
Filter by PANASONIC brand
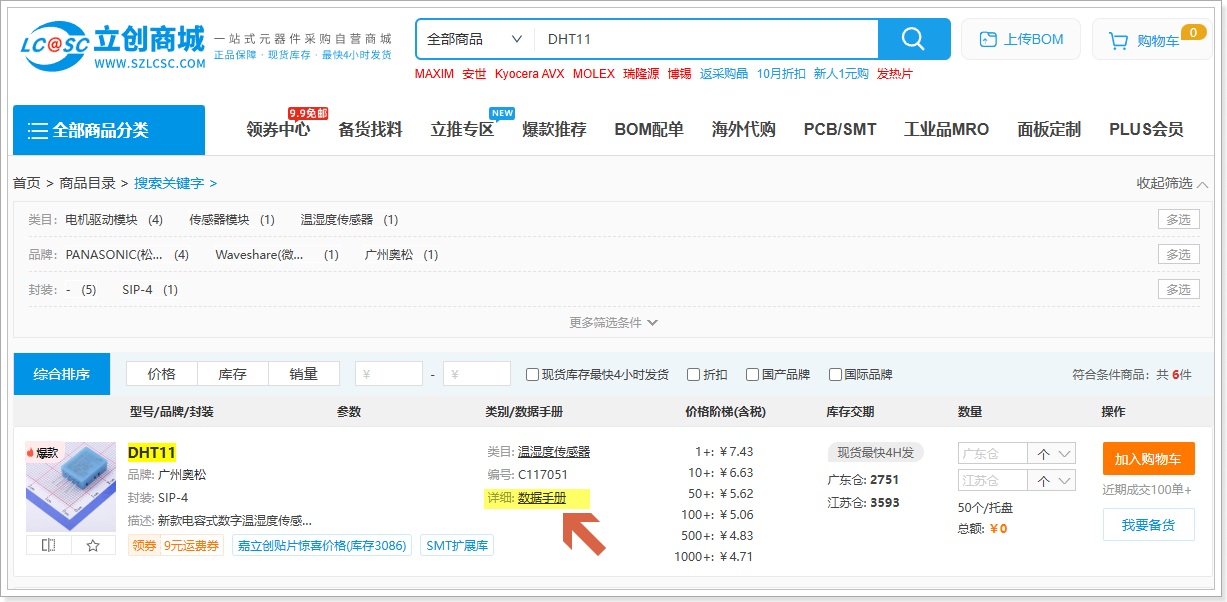click(x=115, y=255)
